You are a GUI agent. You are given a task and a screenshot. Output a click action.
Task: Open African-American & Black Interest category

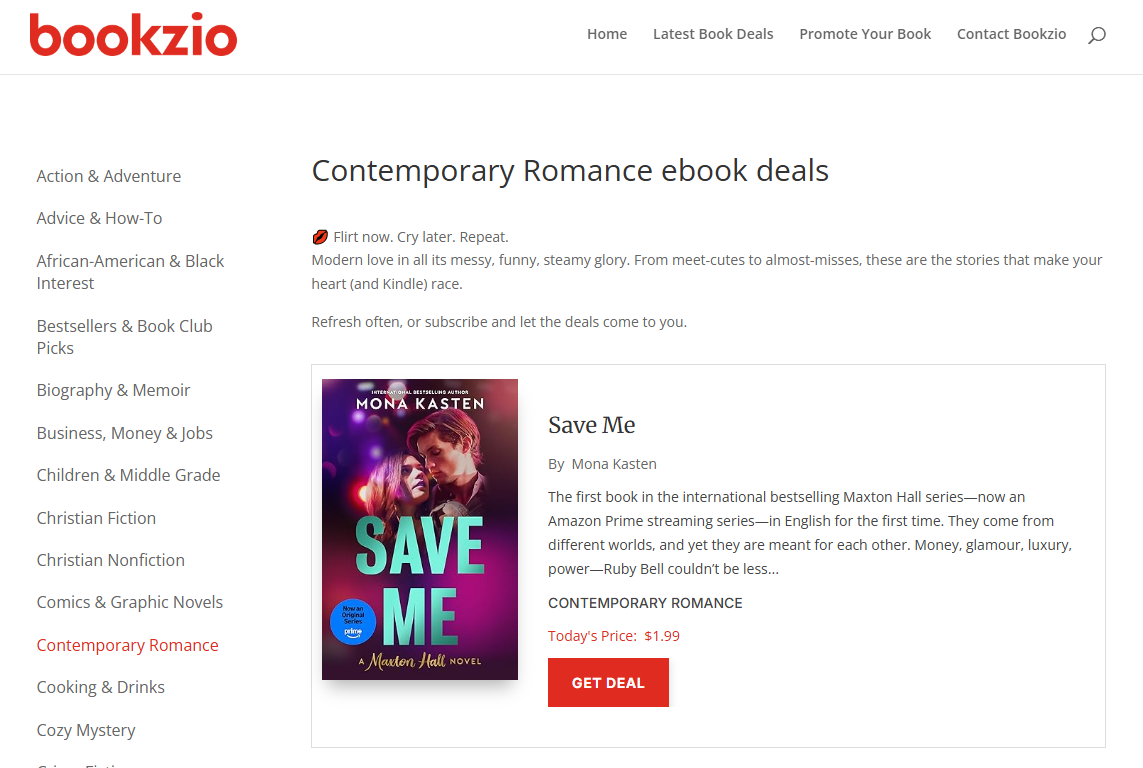[130, 272]
